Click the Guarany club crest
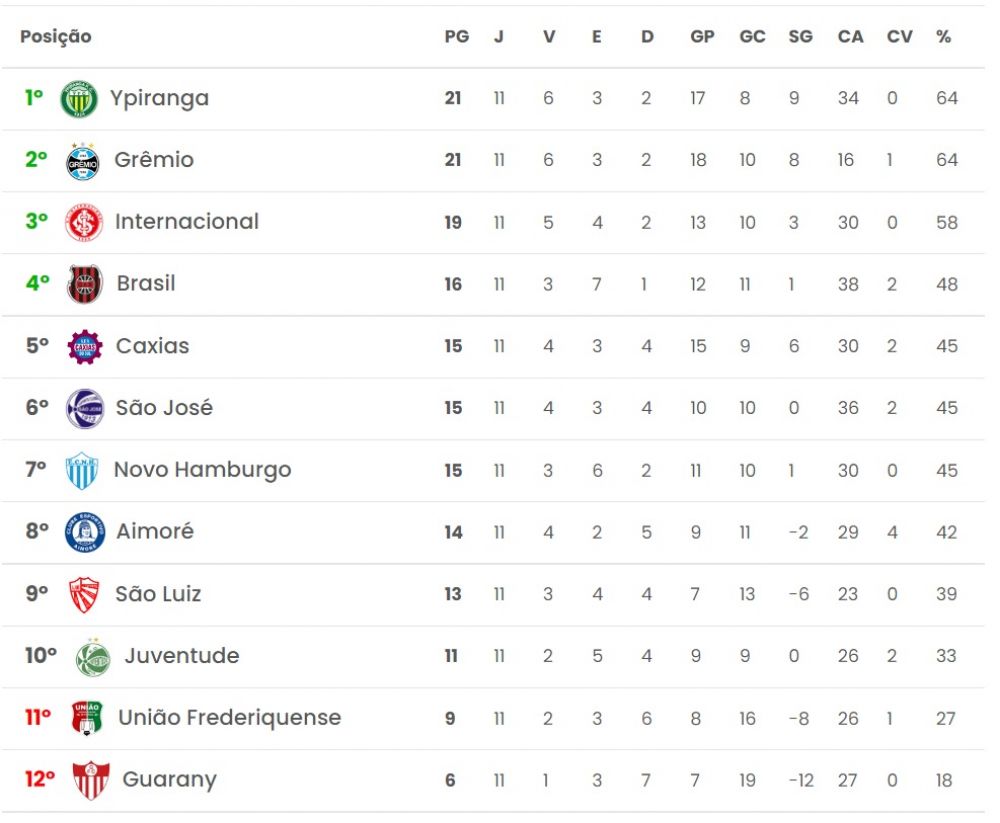The image size is (1000, 823). 91,780
